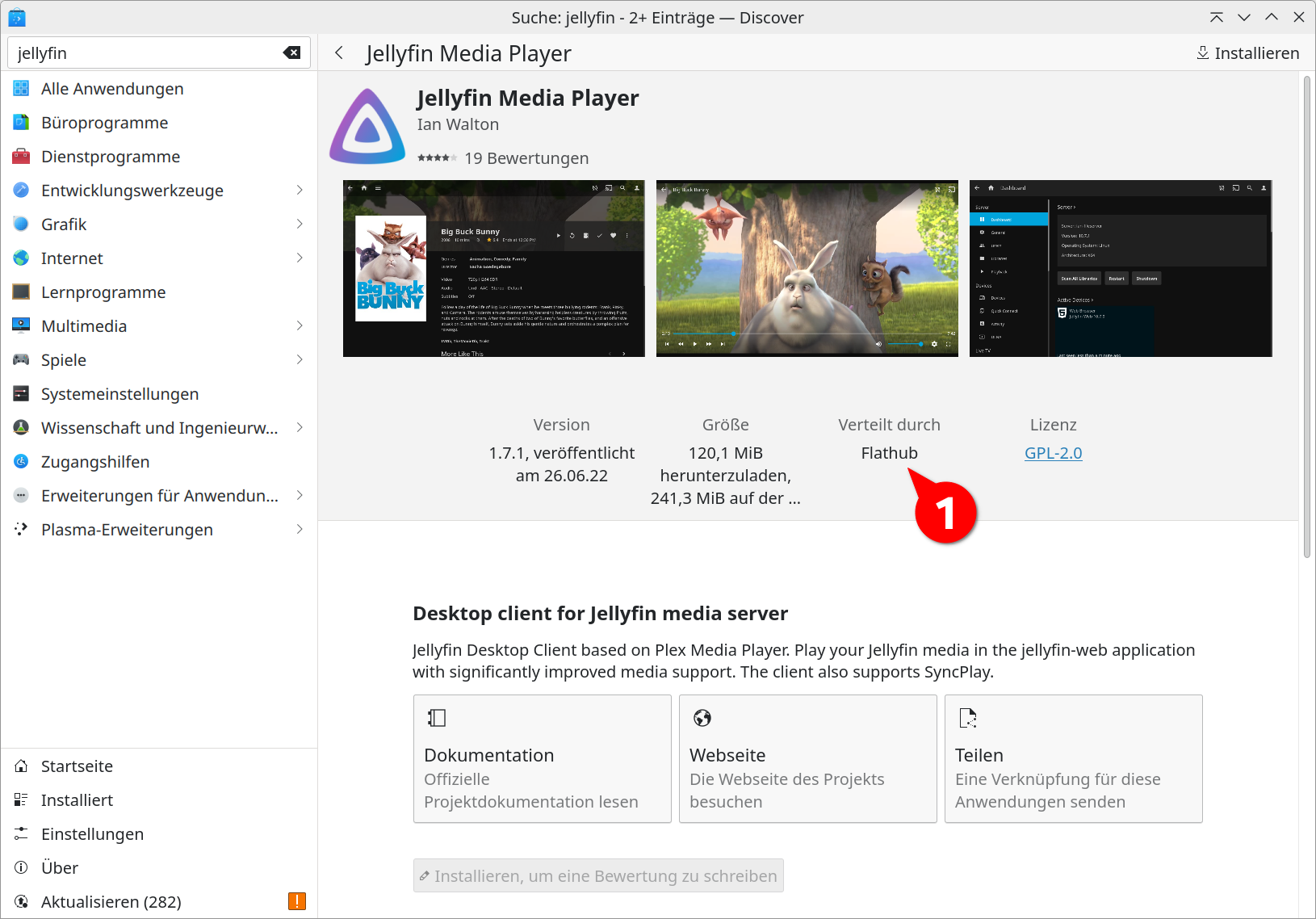
Task: Click the Installiert list icon
Action: click(21, 800)
